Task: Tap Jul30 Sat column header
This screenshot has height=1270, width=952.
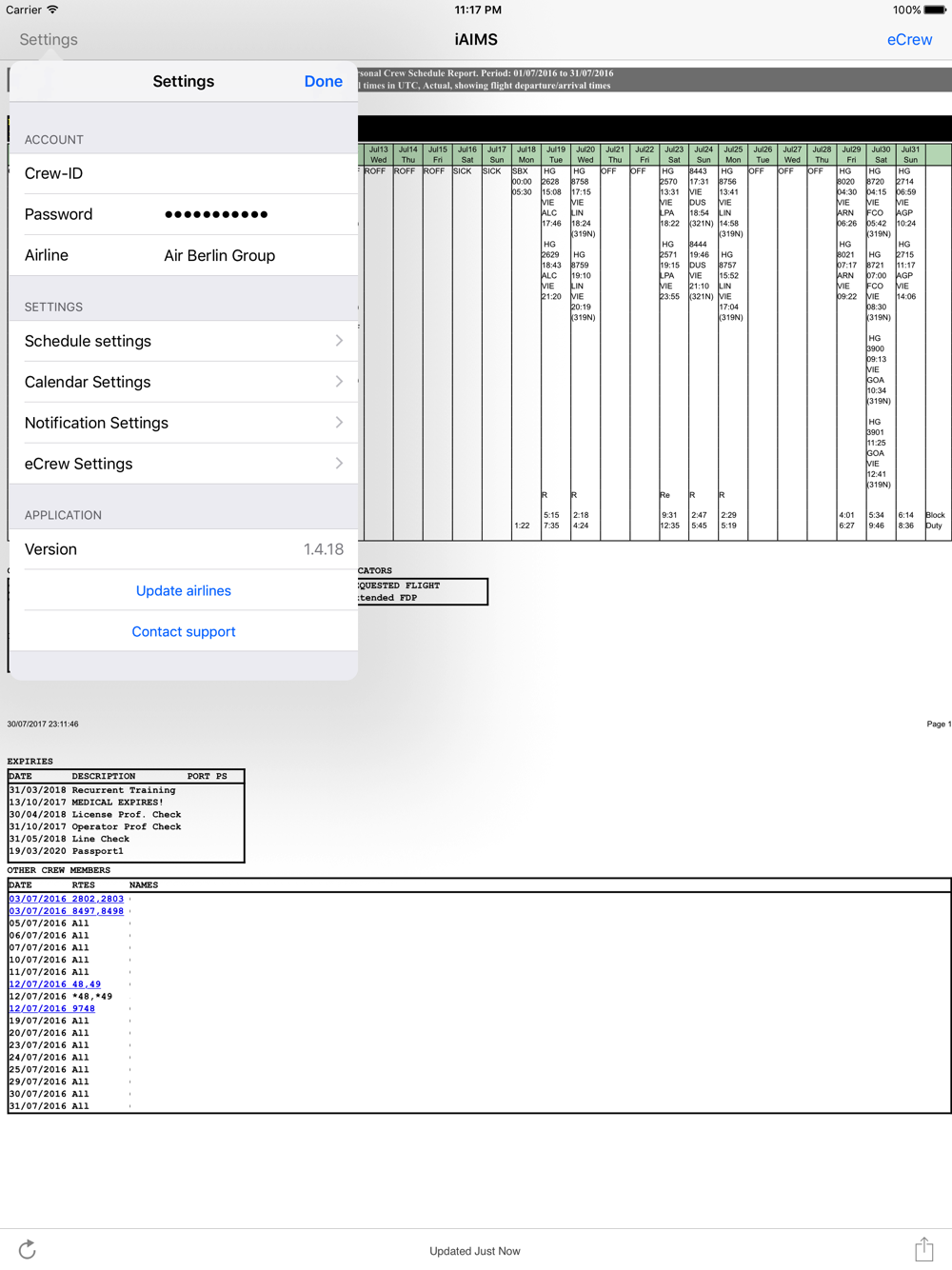Action: (x=881, y=154)
